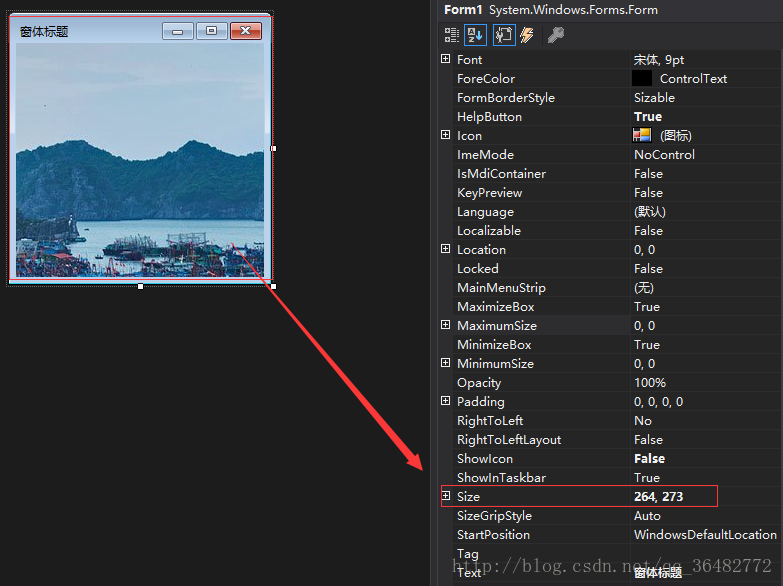
Task: Show the Properties page button
Action: 504,35
